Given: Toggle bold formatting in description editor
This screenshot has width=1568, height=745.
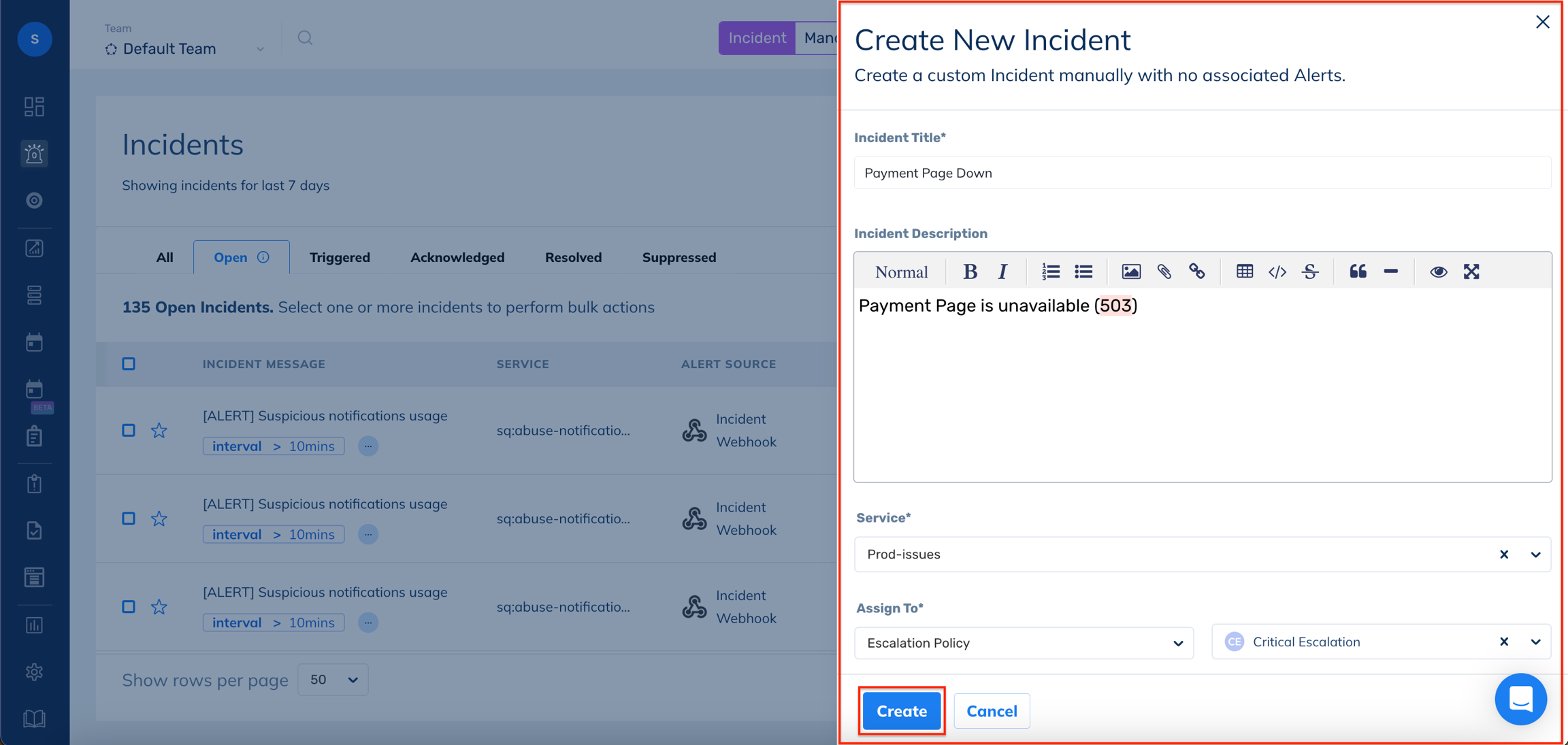Looking at the screenshot, I should pos(970,272).
